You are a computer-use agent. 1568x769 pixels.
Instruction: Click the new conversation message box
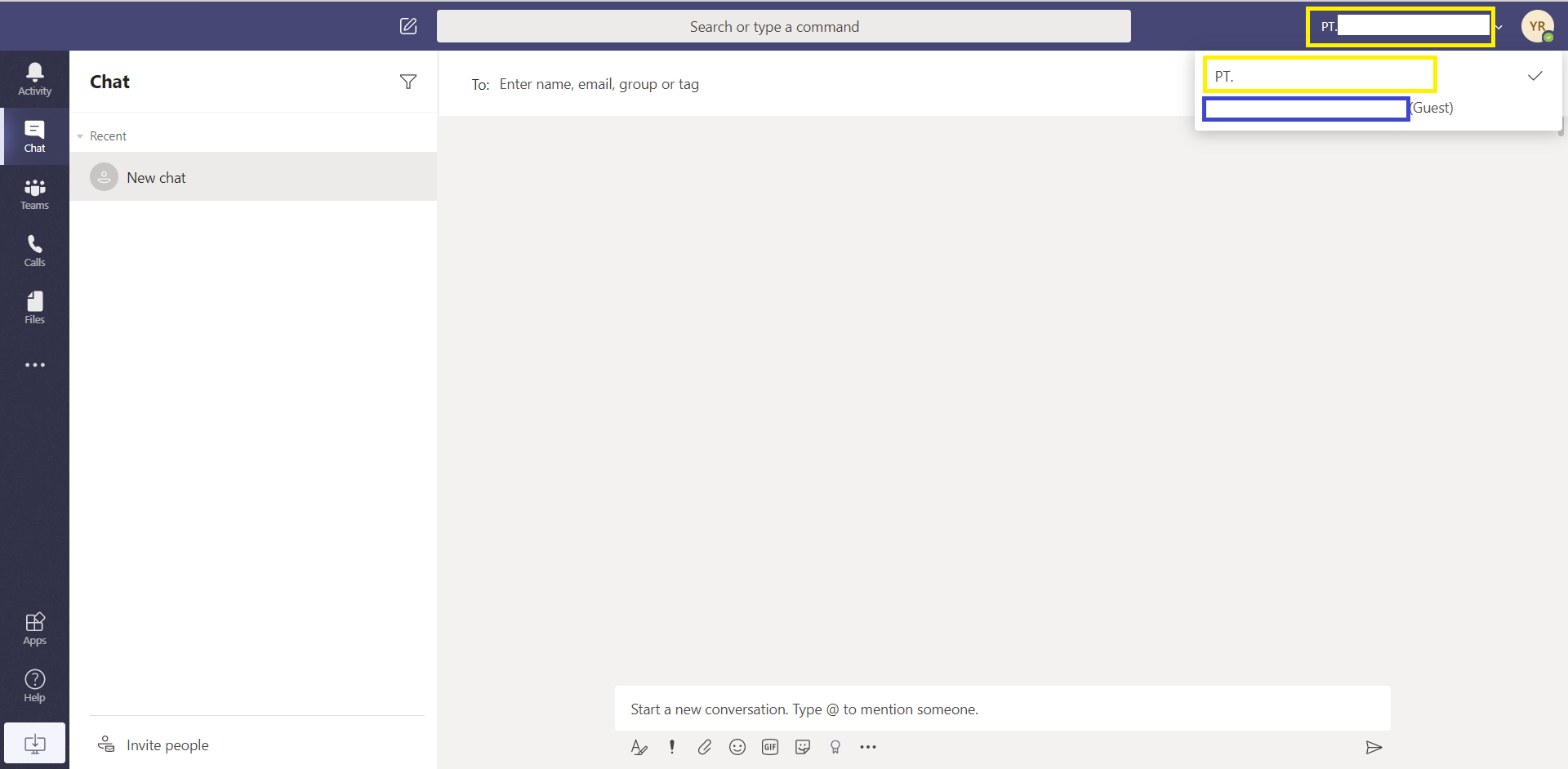(1003, 709)
